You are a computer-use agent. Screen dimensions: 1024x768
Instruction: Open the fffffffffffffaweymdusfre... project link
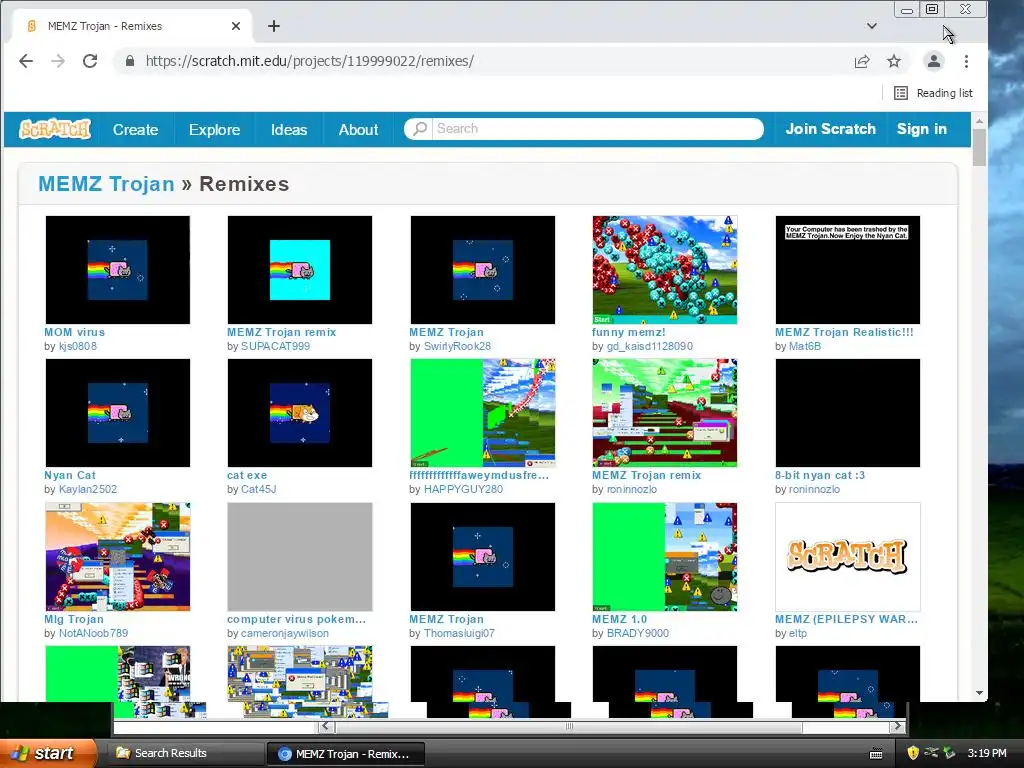(479, 475)
